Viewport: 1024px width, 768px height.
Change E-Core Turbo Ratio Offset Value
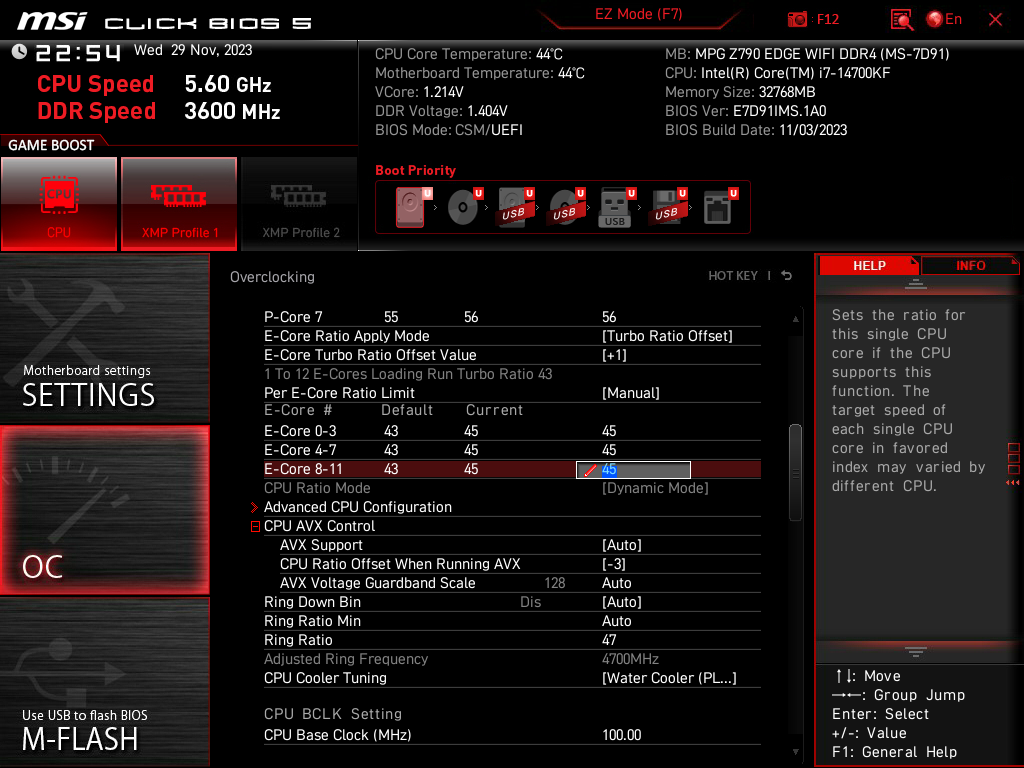[x=614, y=355]
